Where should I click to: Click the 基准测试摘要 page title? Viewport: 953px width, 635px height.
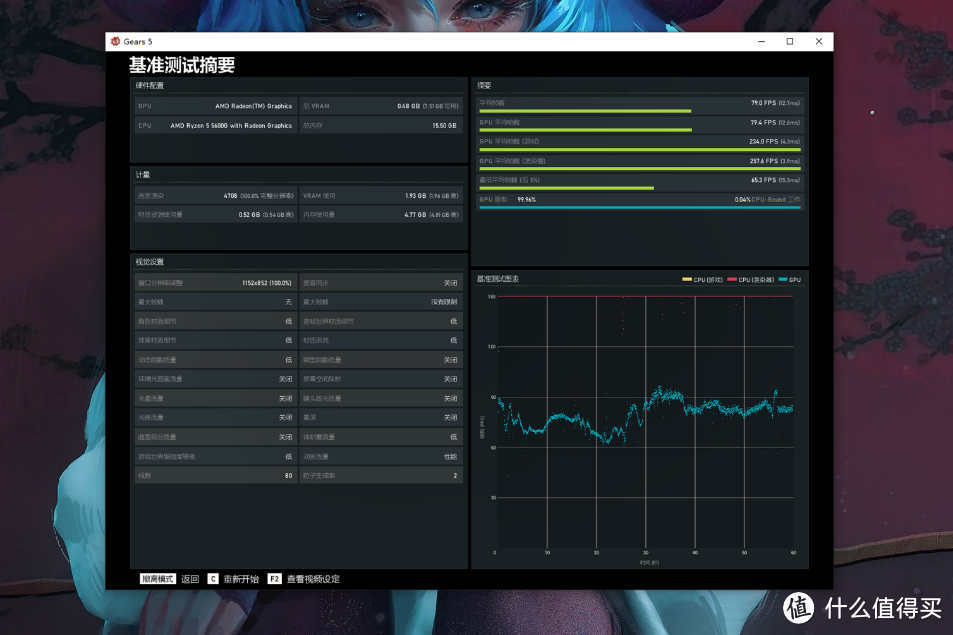tap(182, 65)
